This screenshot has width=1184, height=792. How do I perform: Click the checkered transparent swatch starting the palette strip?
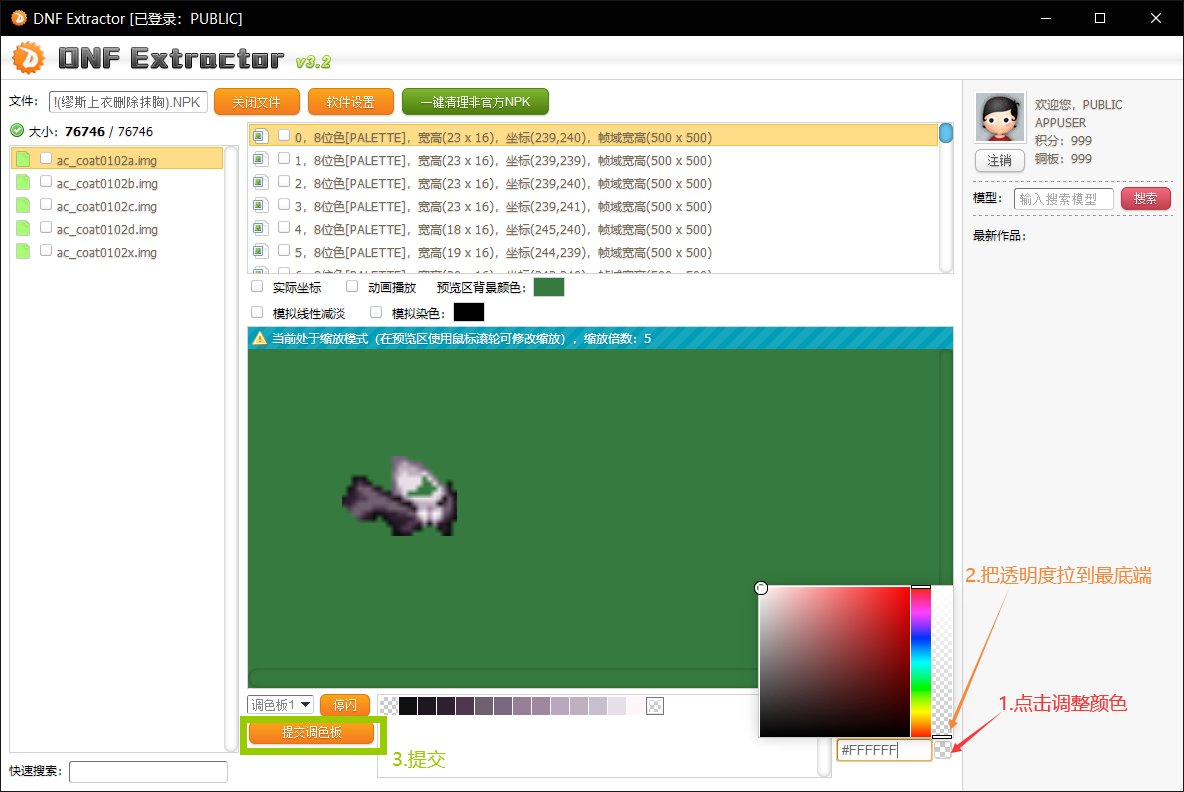(388, 706)
